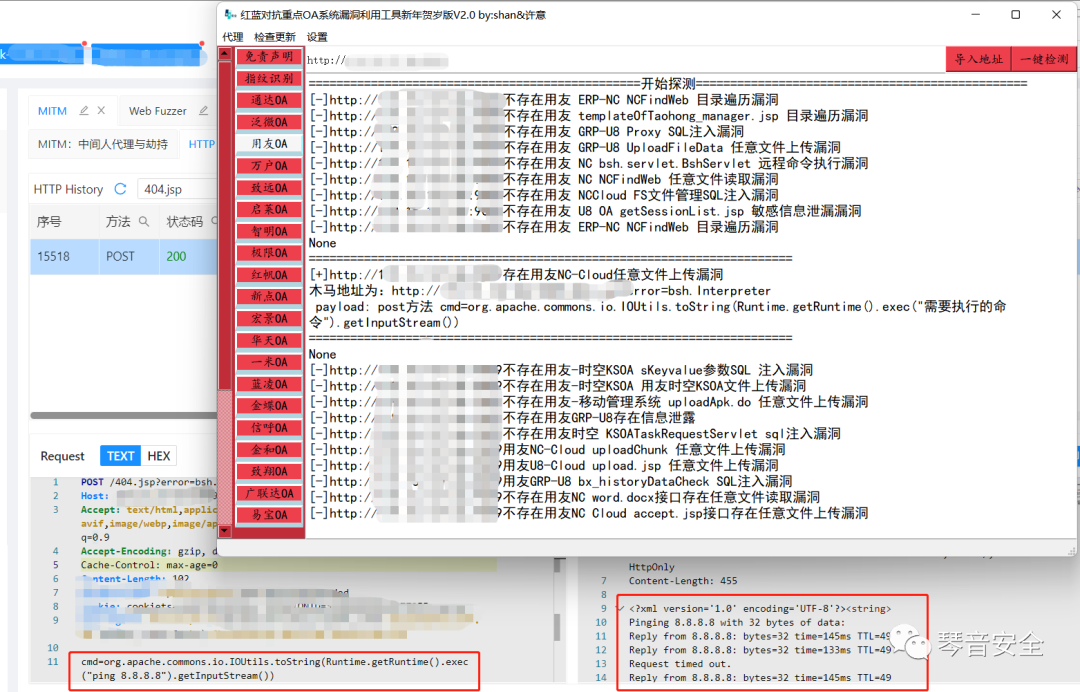Click the 木马地址为 result line

pos(540,291)
